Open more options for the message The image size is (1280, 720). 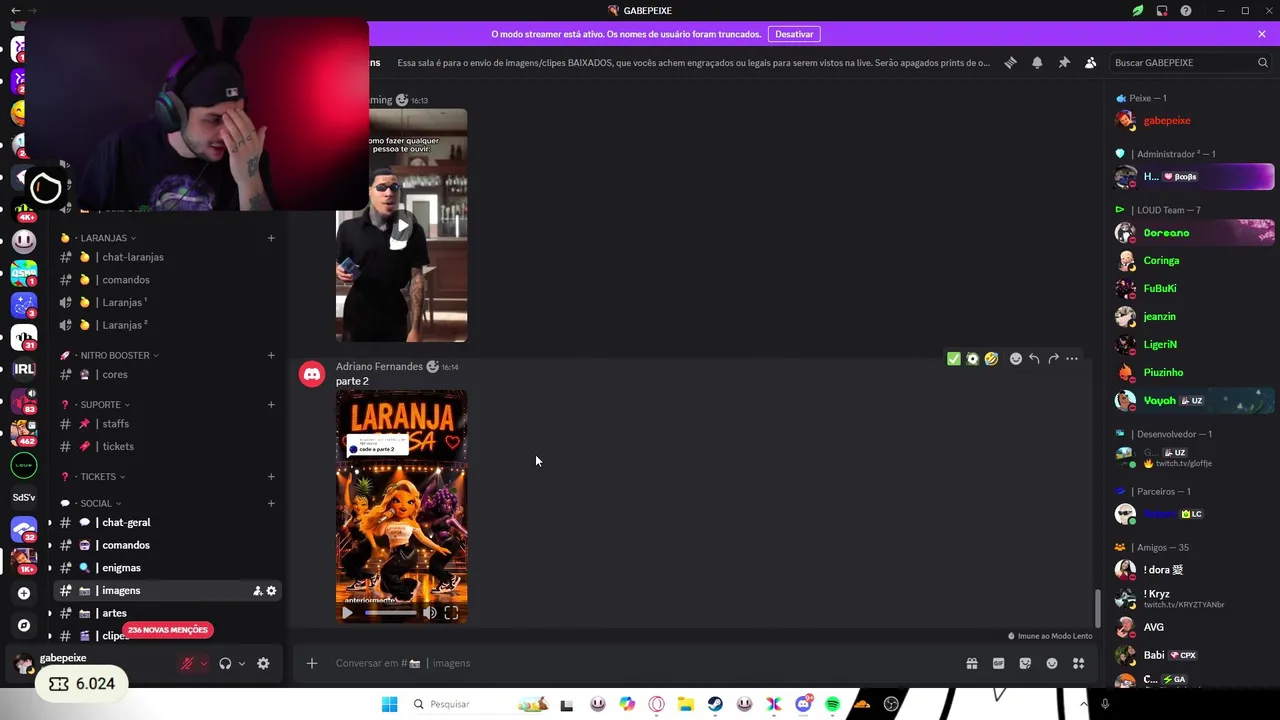click(x=1072, y=358)
